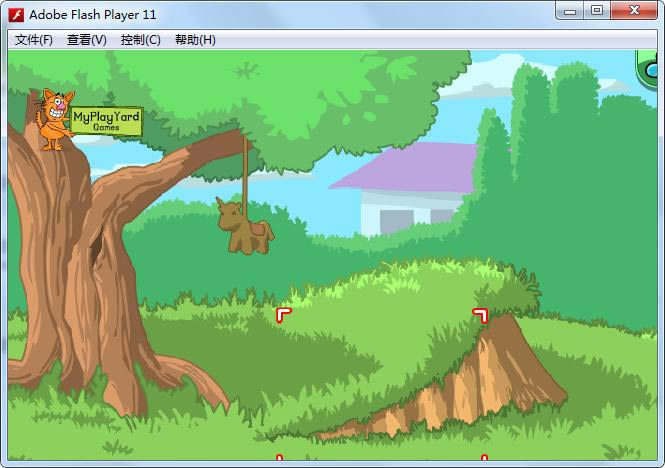
Task: Open the 控制(C) menu
Action: pyautogui.click(x=140, y=40)
